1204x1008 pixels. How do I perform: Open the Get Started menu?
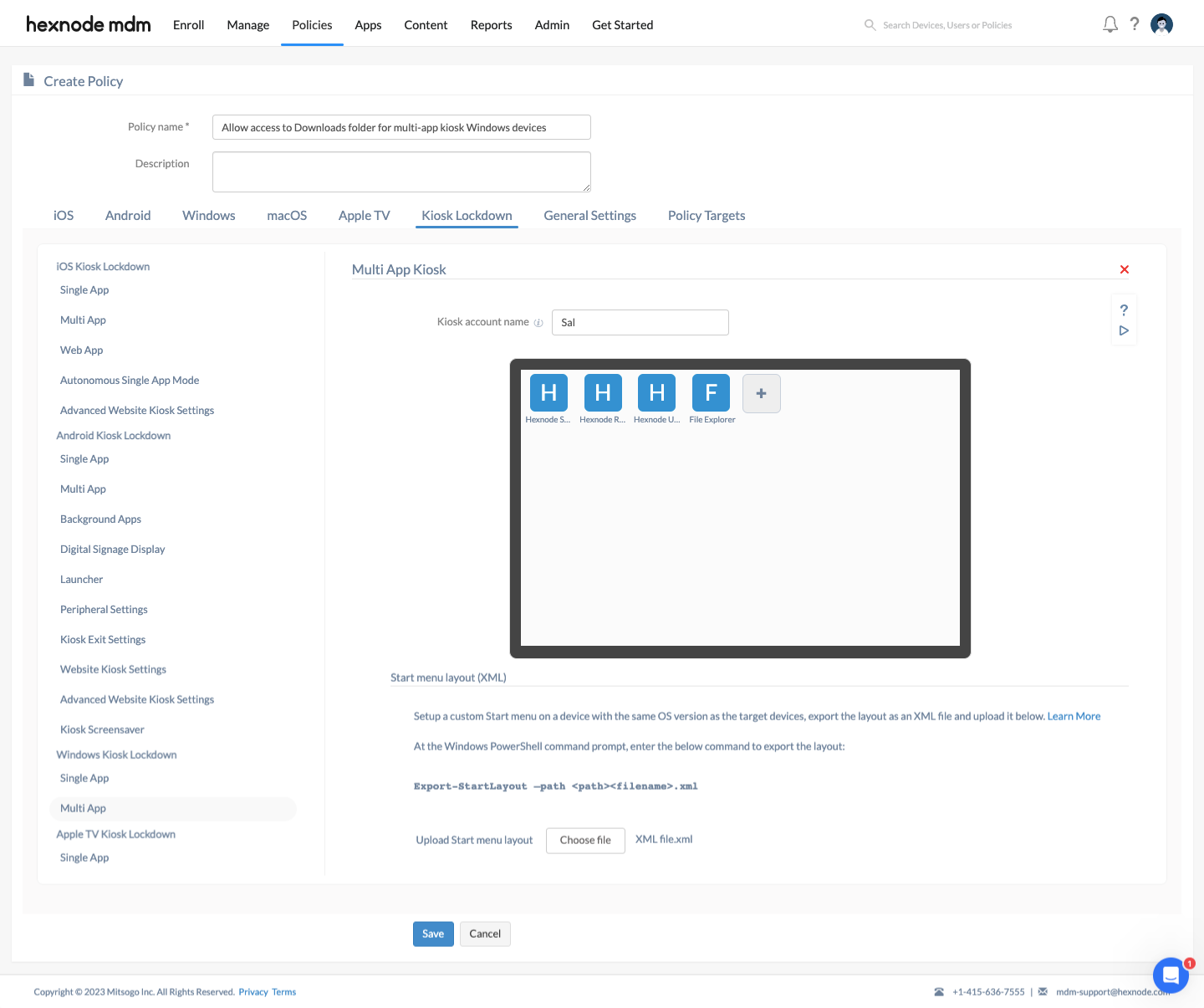click(x=623, y=25)
